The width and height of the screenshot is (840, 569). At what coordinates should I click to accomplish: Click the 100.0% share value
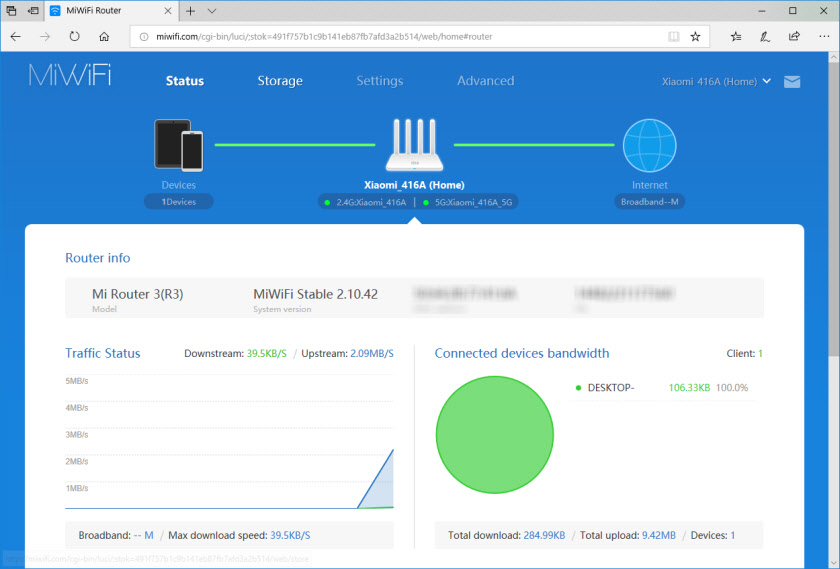coord(732,387)
